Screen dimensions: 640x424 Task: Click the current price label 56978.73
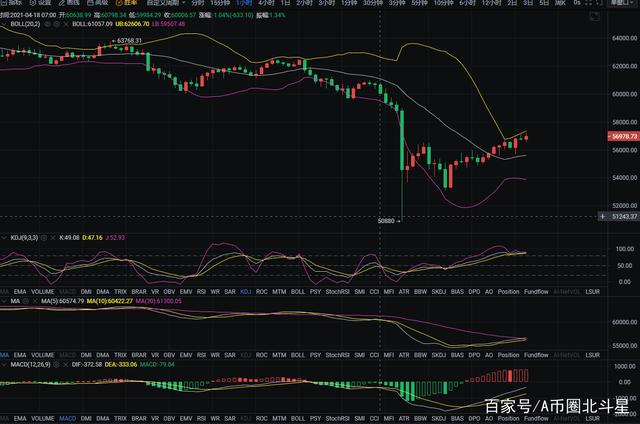(623, 136)
